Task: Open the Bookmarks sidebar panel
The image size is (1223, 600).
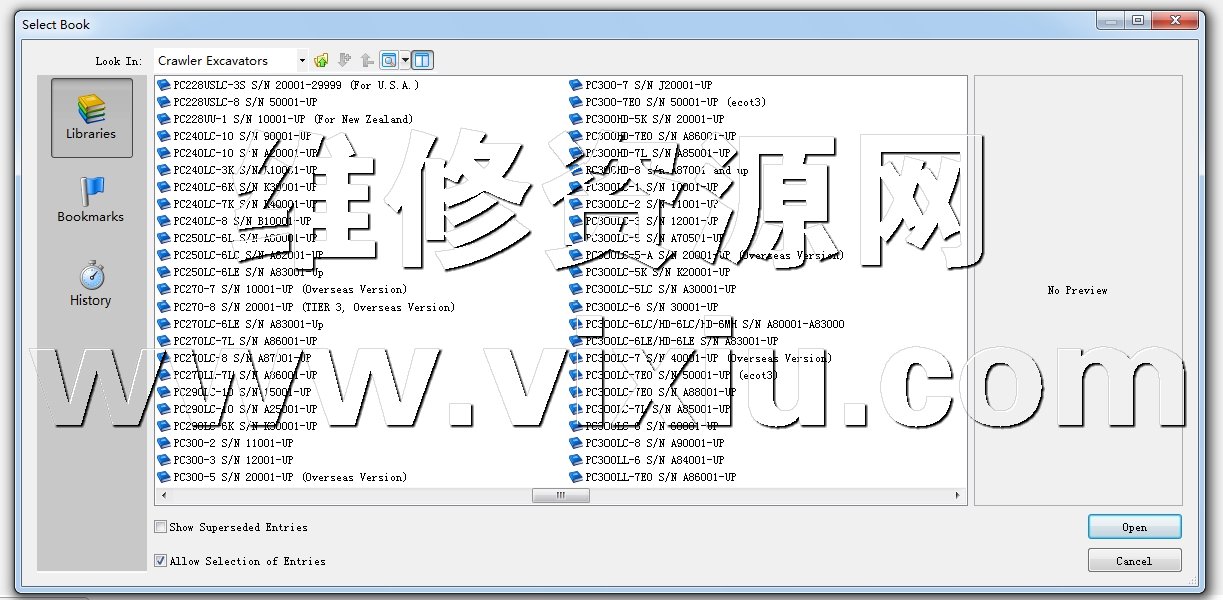Action: coord(91,200)
